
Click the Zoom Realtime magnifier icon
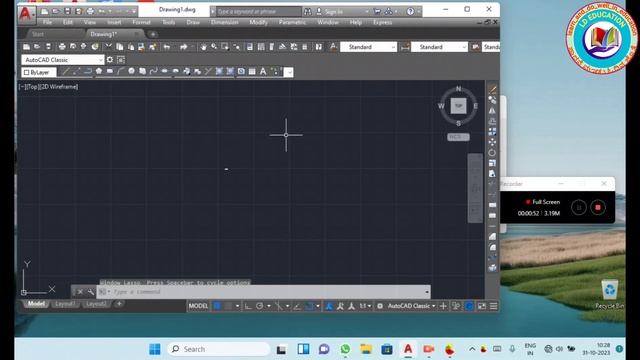point(214,47)
